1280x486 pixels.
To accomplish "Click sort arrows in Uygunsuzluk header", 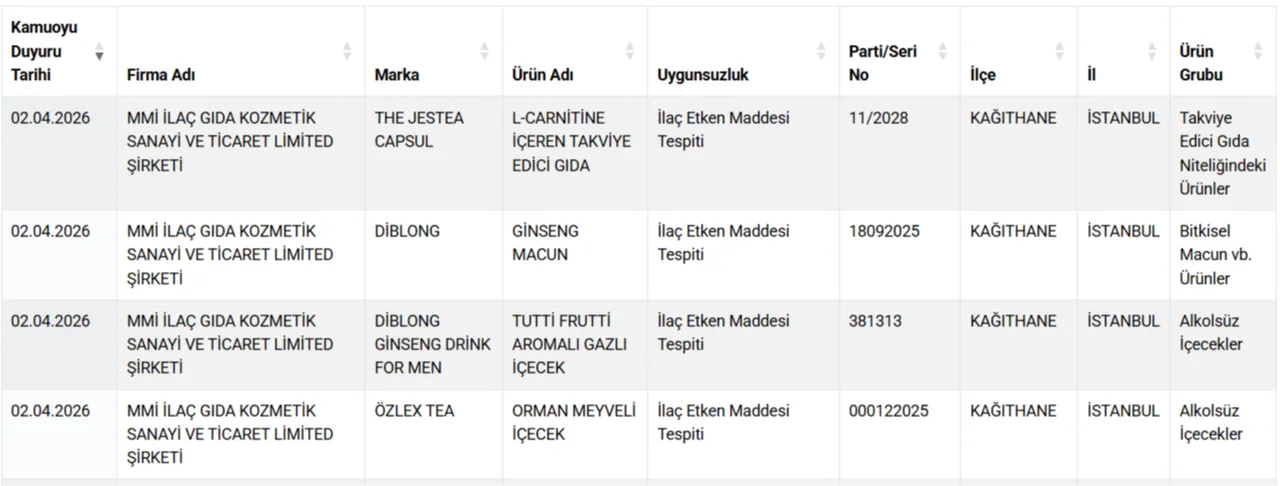I will click(x=821, y=51).
